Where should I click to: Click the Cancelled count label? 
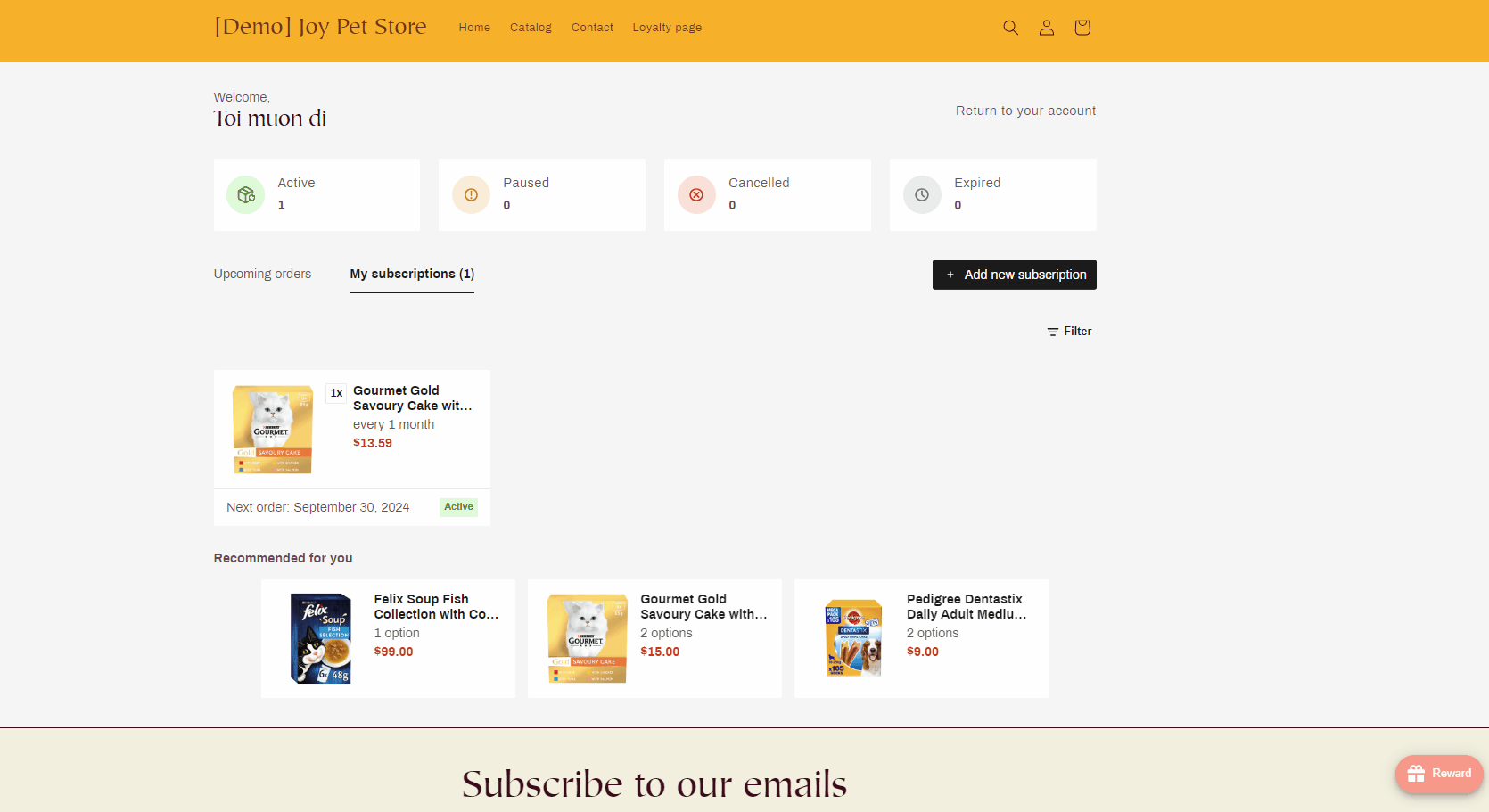(759, 183)
